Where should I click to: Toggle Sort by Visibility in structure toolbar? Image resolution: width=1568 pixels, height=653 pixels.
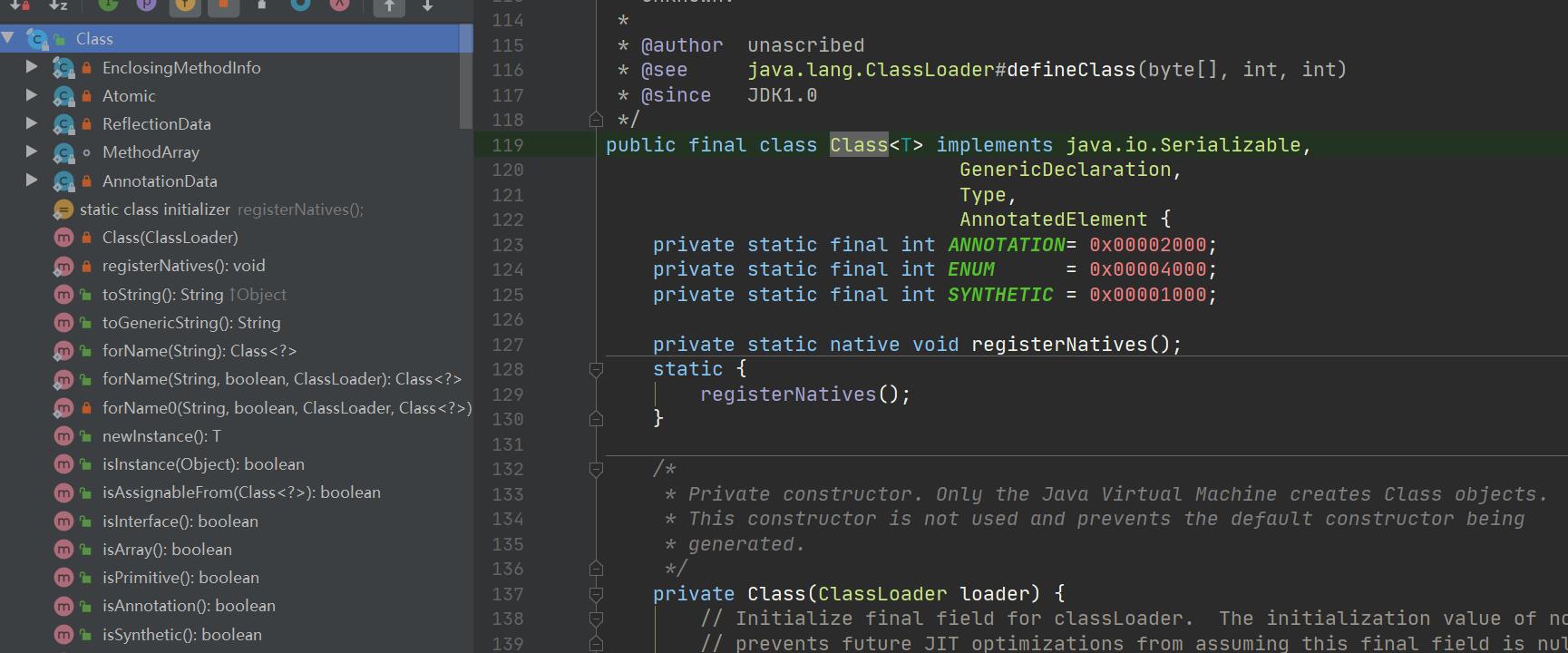(20, 5)
